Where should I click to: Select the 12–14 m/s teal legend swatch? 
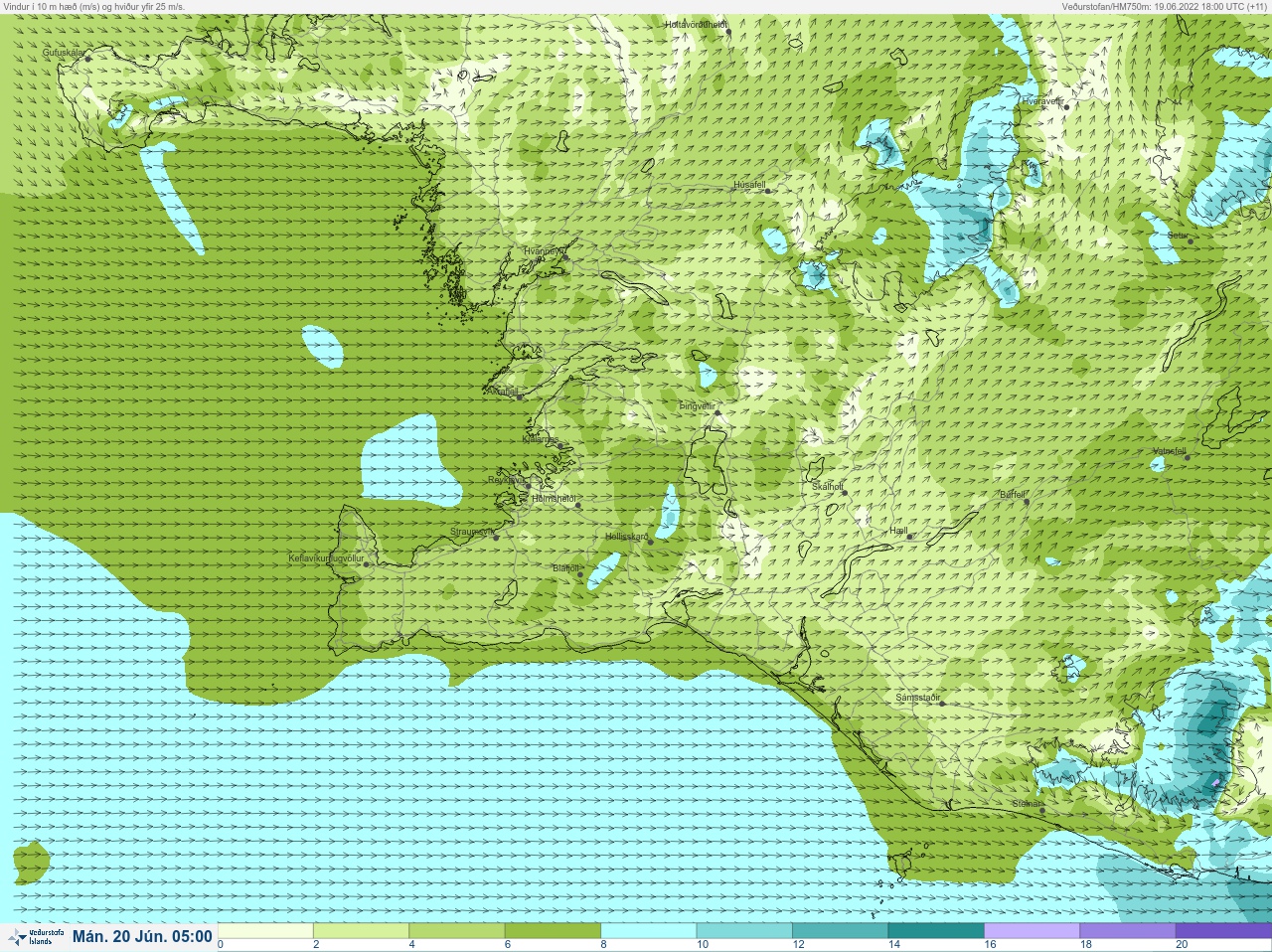tap(840, 931)
